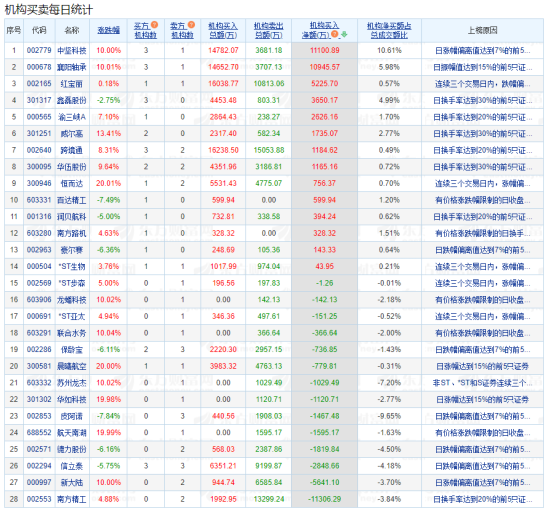This screenshot has height=517, width=550.
Task: Open stock 航天南湖 name link
Action: pyautogui.click(x=72, y=432)
